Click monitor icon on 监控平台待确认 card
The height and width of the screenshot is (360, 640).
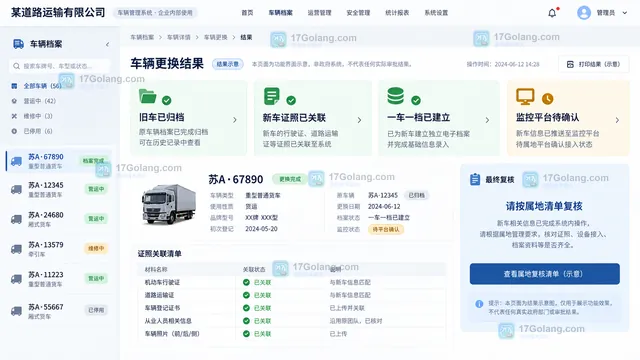[x=525, y=96]
